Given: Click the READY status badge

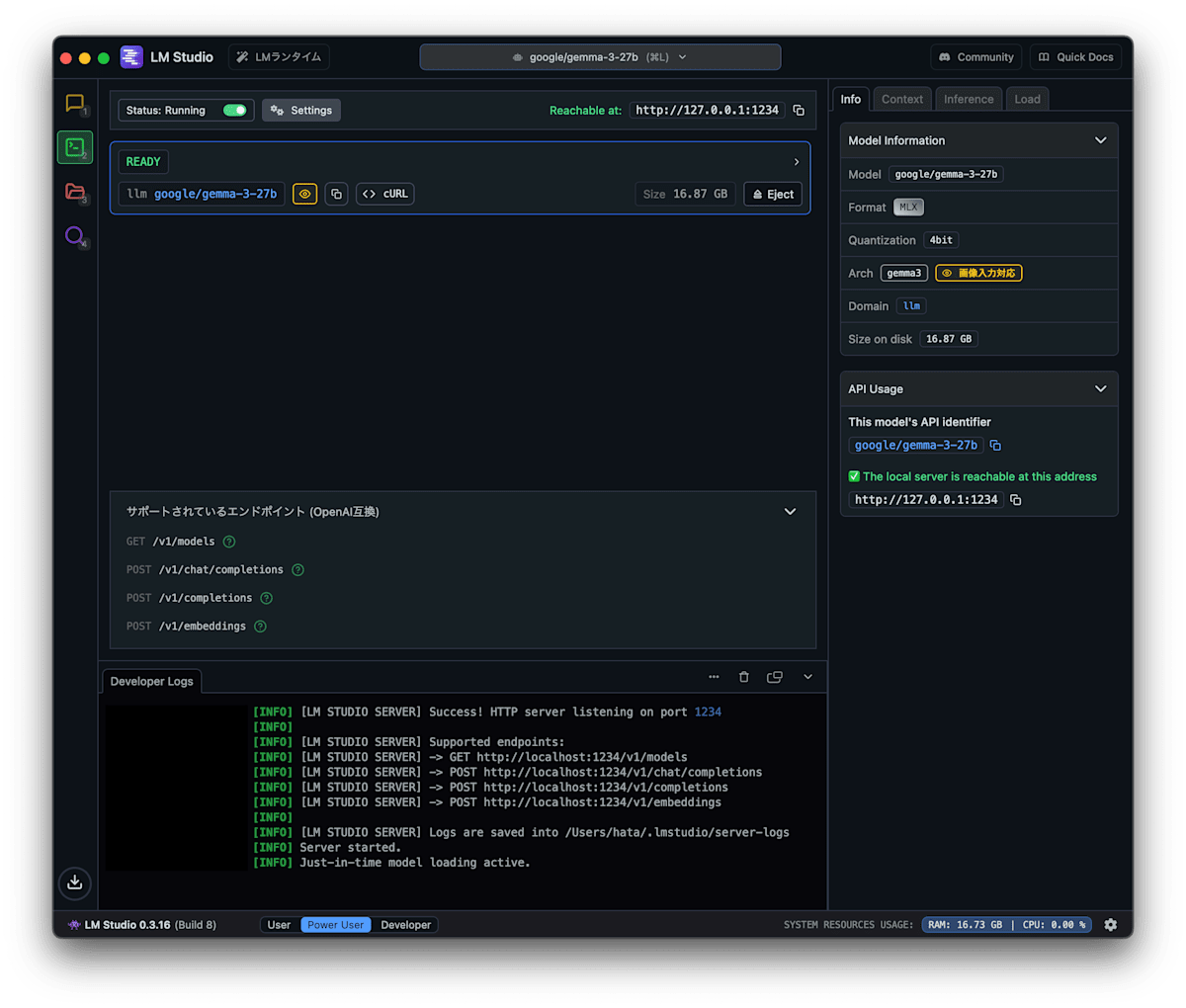Looking at the screenshot, I should 143,162.
